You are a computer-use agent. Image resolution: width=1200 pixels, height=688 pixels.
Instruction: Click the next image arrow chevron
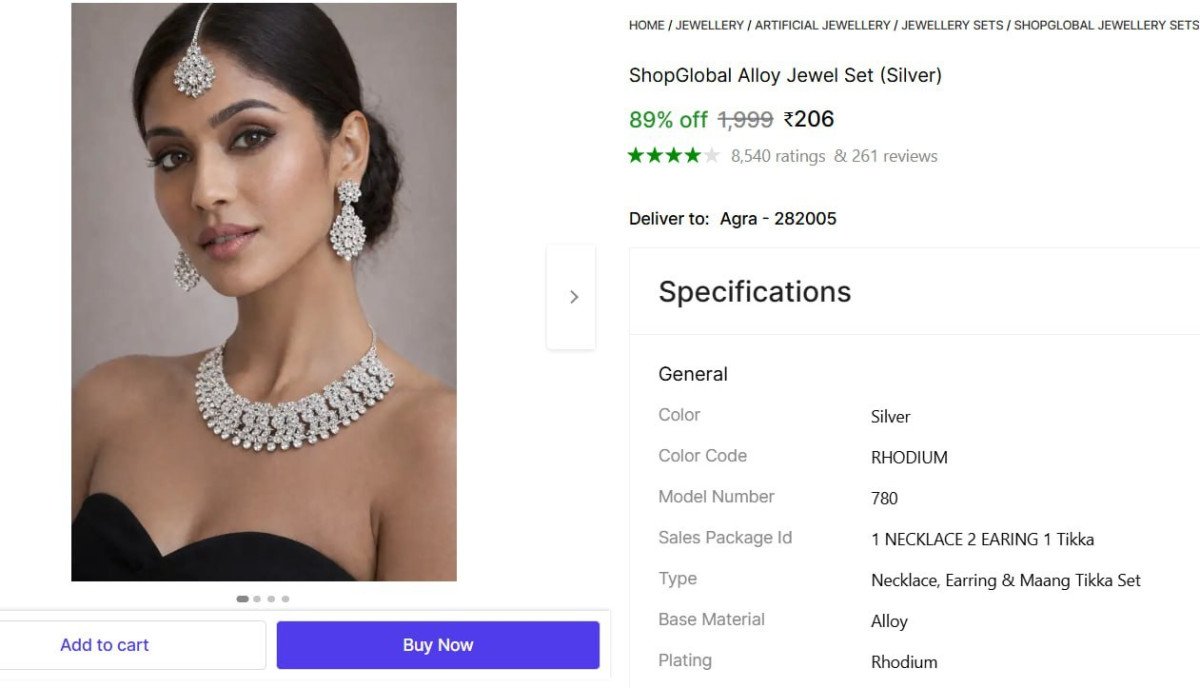point(573,297)
